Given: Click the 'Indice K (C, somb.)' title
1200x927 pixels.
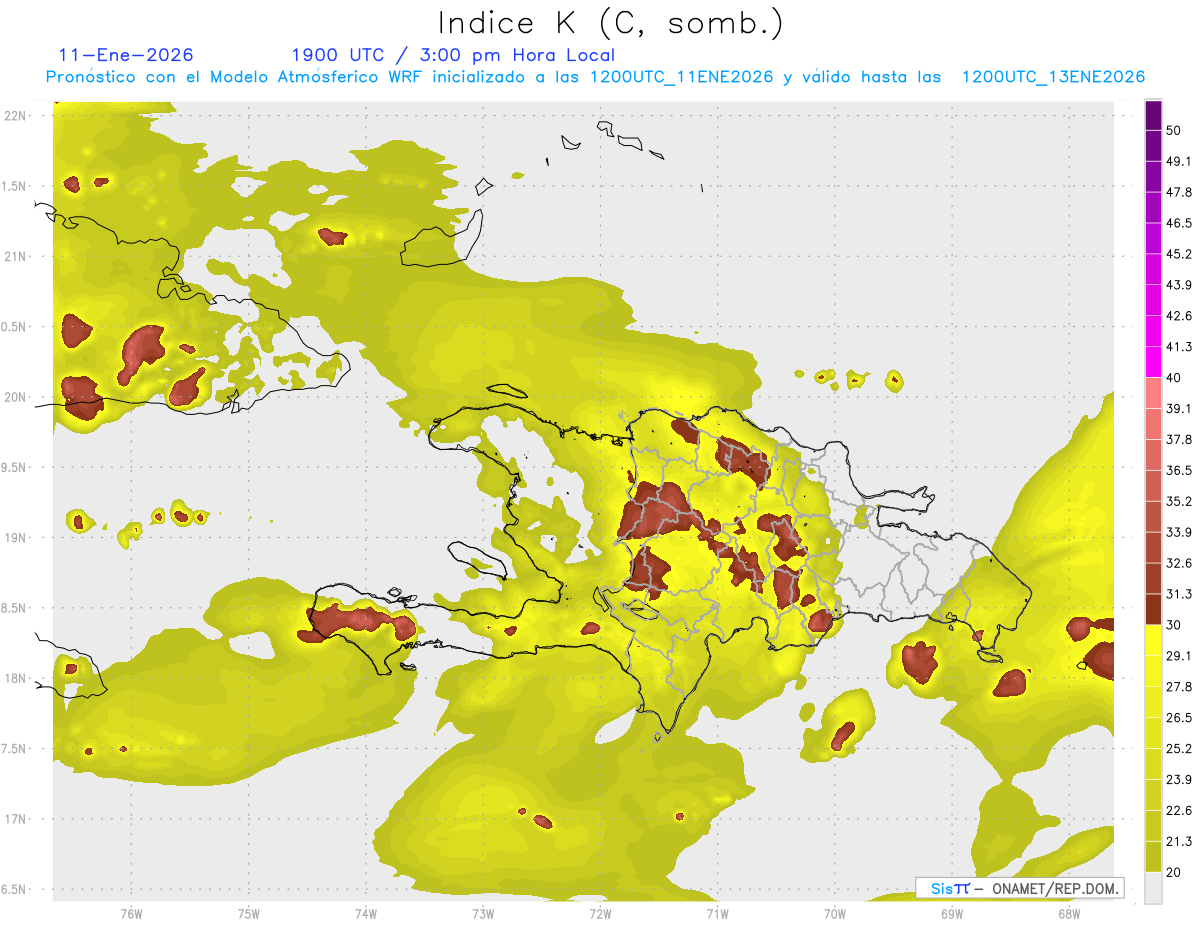Looking at the screenshot, I should click(x=611, y=23).
